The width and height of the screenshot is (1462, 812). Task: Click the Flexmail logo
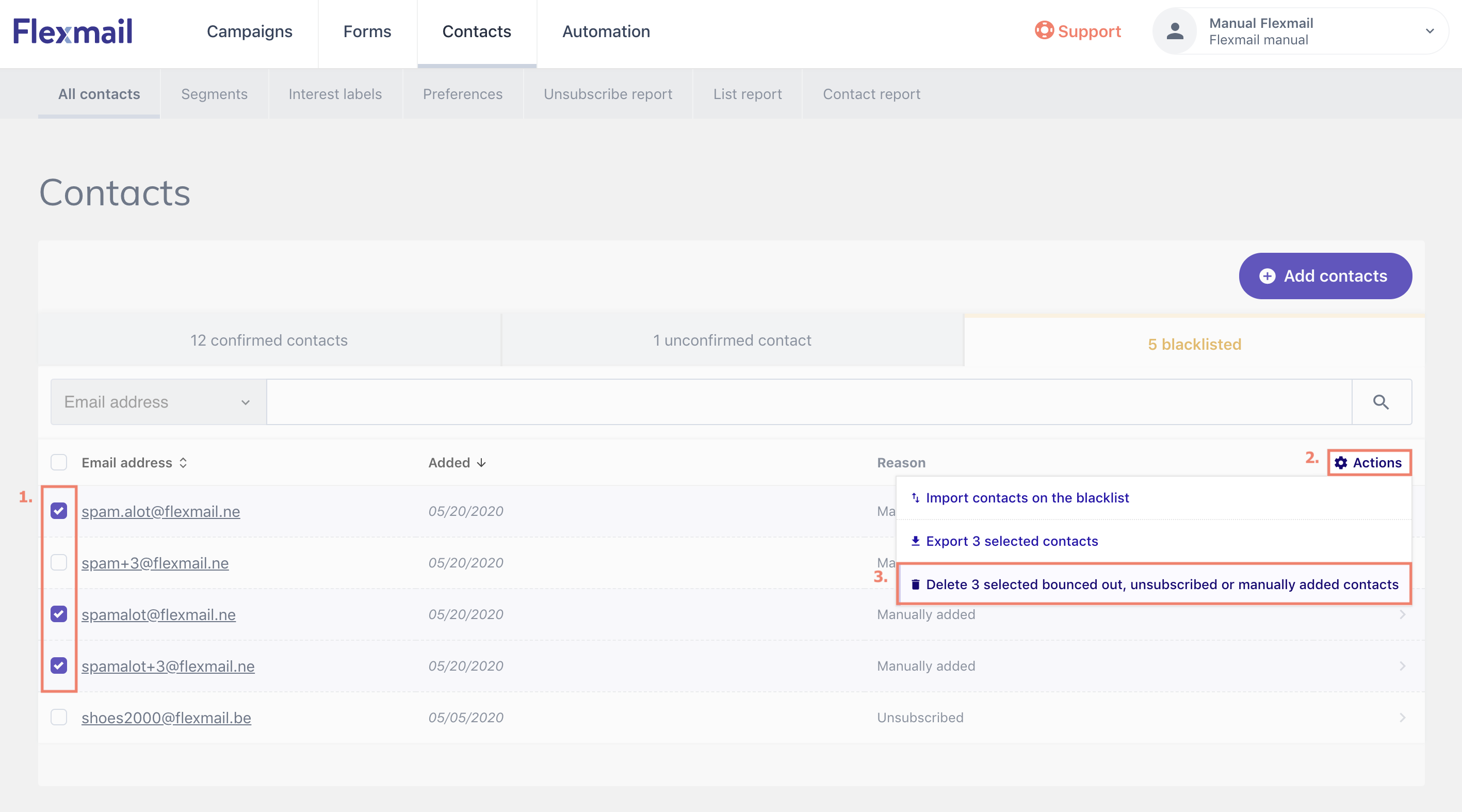pos(73,31)
